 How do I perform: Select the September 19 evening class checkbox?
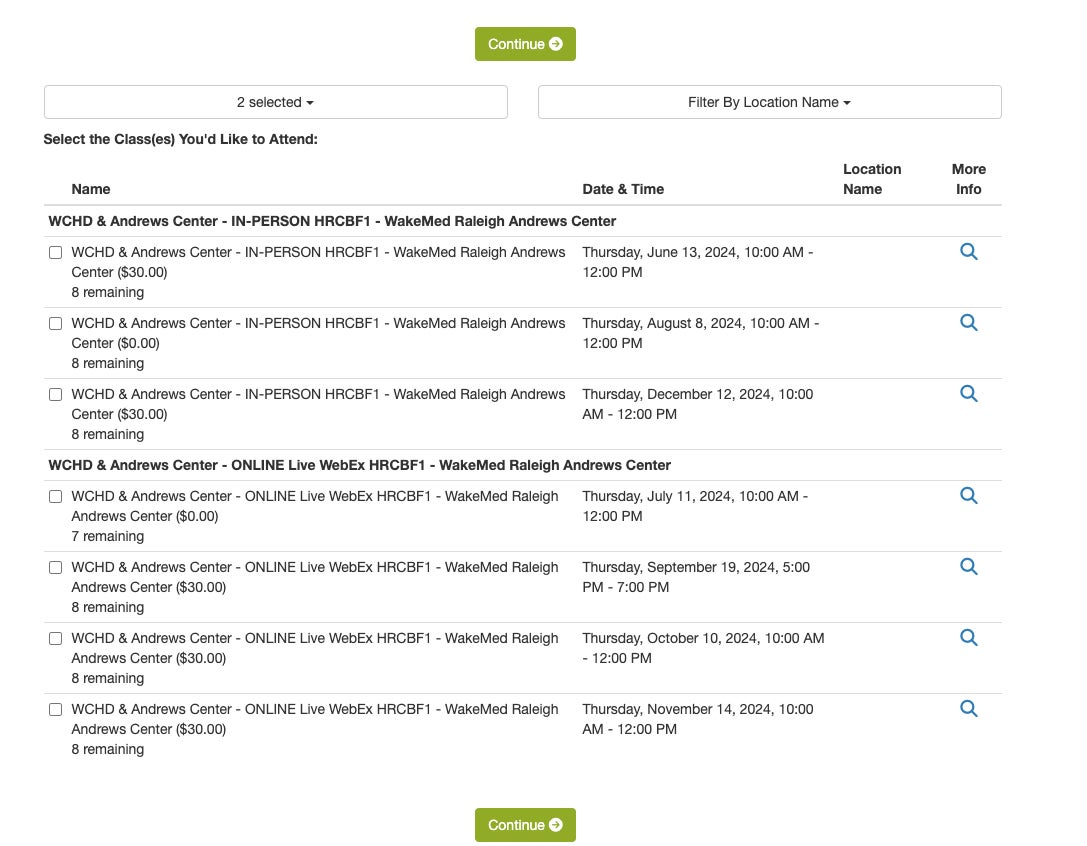tap(56, 568)
